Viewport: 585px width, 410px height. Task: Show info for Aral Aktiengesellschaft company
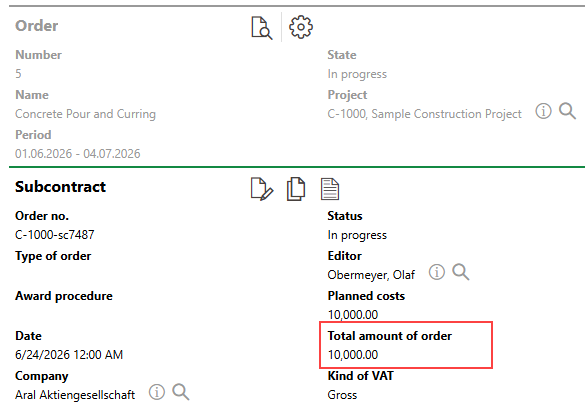(157, 392)
